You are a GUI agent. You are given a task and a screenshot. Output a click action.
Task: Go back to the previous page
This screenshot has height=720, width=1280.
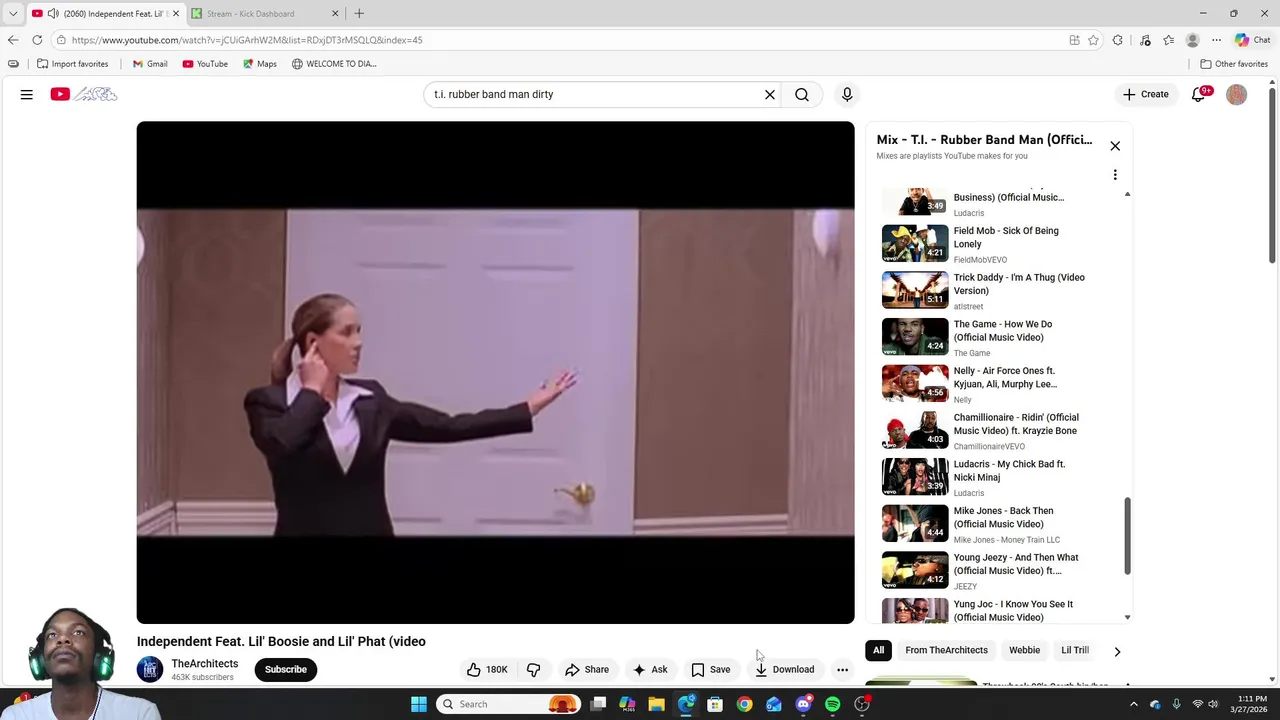(12, 40)
